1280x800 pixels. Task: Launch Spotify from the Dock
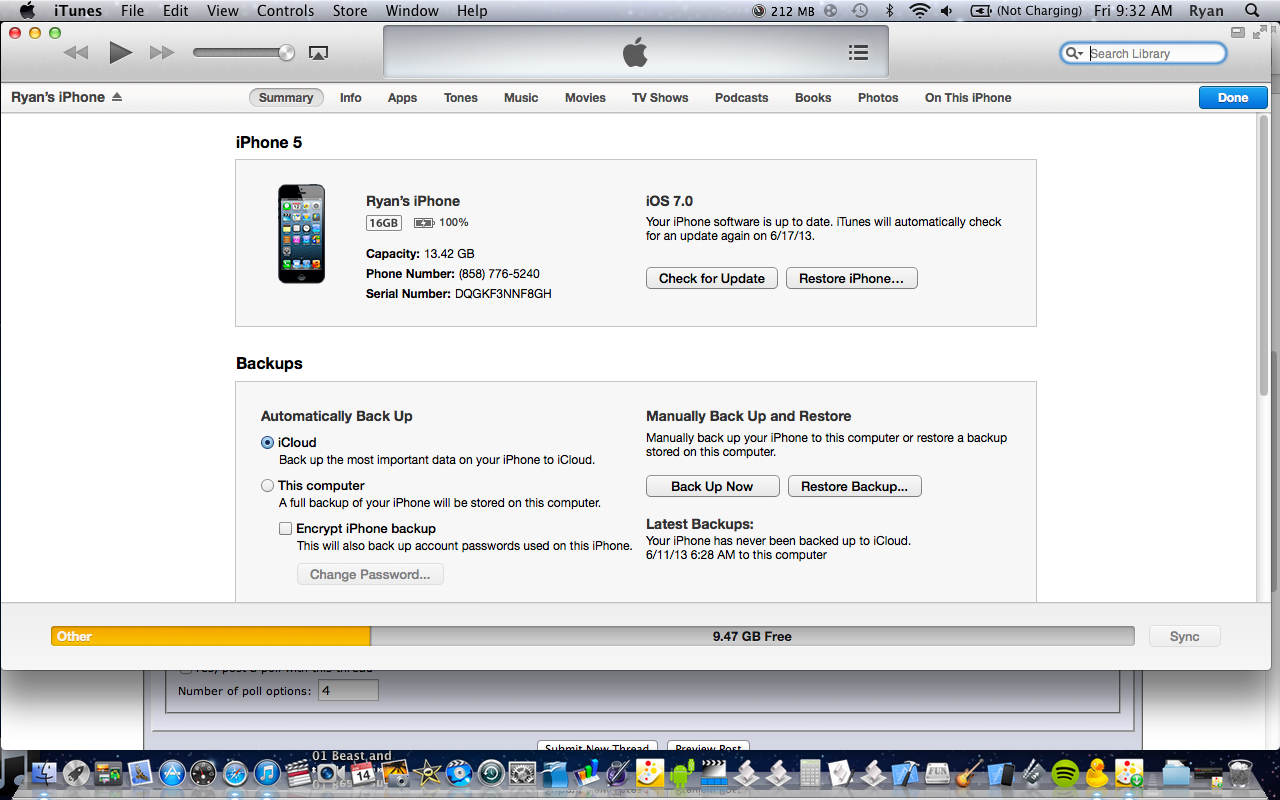tap(1066, 773)
